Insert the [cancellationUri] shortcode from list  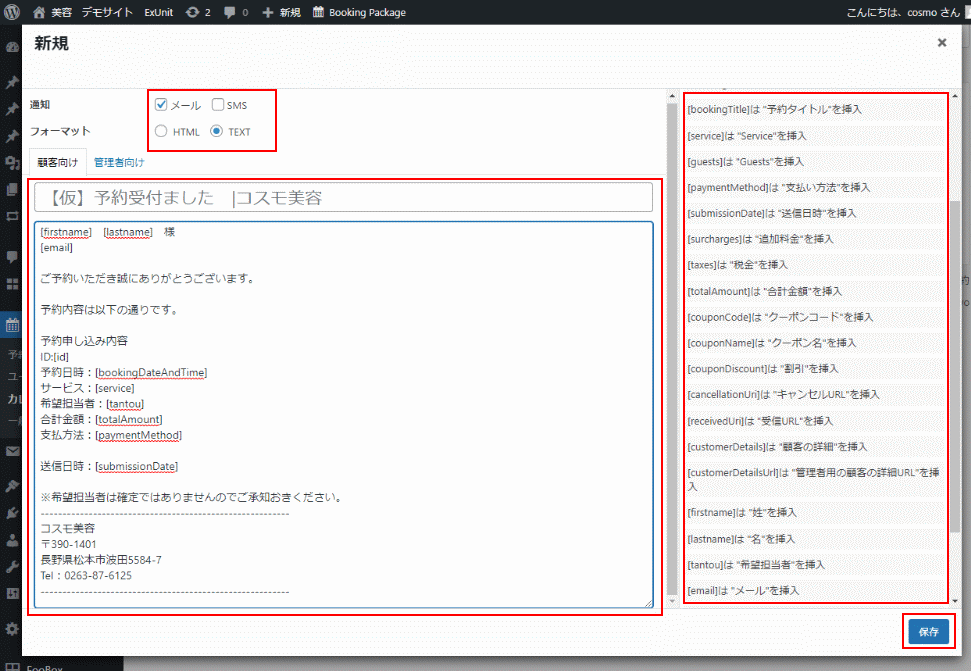click(784, 395)
